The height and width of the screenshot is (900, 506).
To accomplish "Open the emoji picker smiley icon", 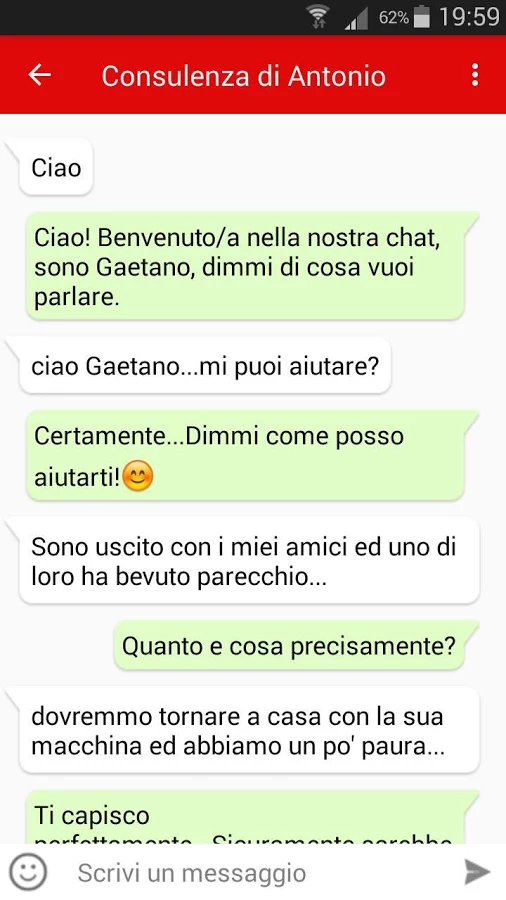I will 29,872.
